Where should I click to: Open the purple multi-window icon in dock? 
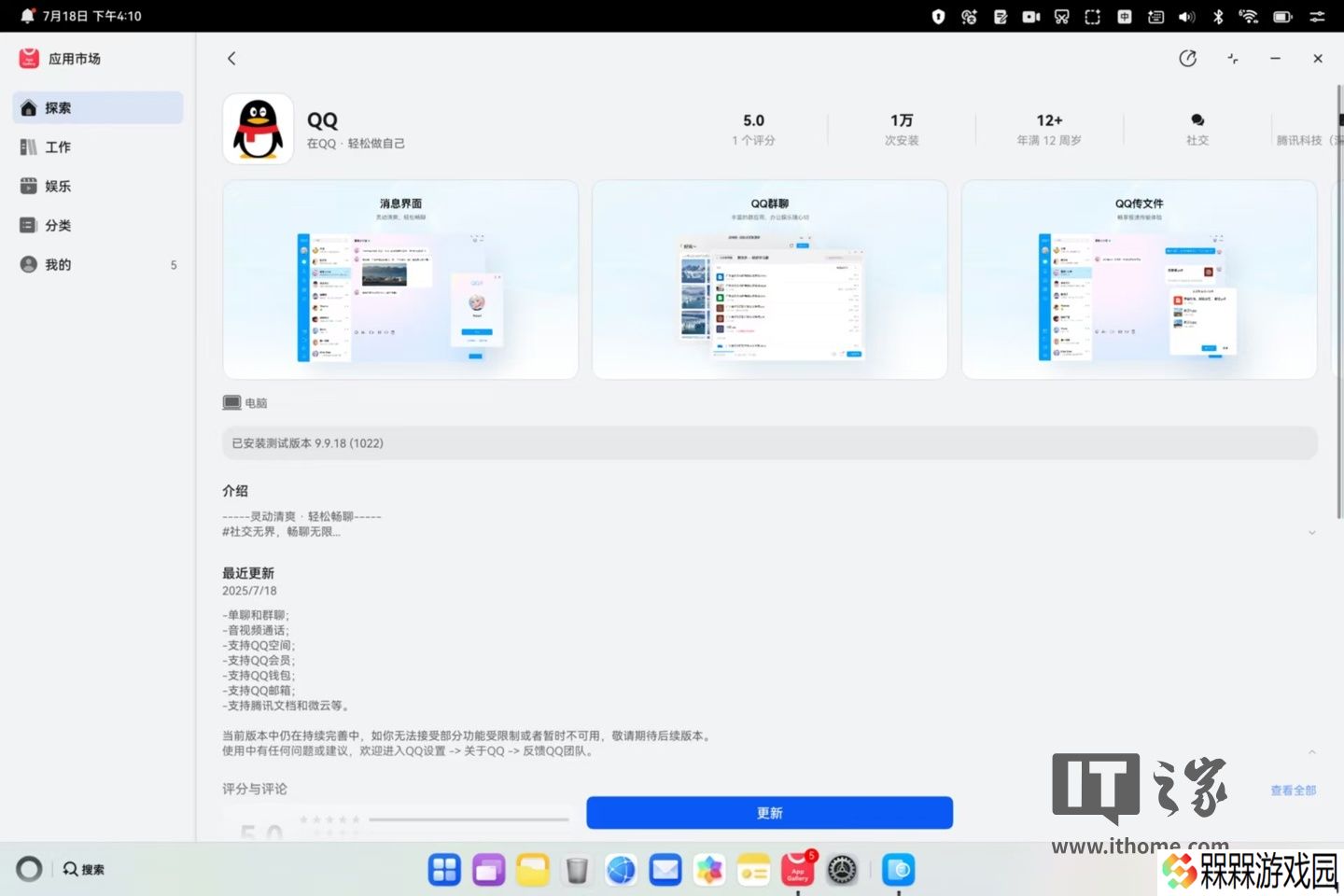tap(488, 870)
